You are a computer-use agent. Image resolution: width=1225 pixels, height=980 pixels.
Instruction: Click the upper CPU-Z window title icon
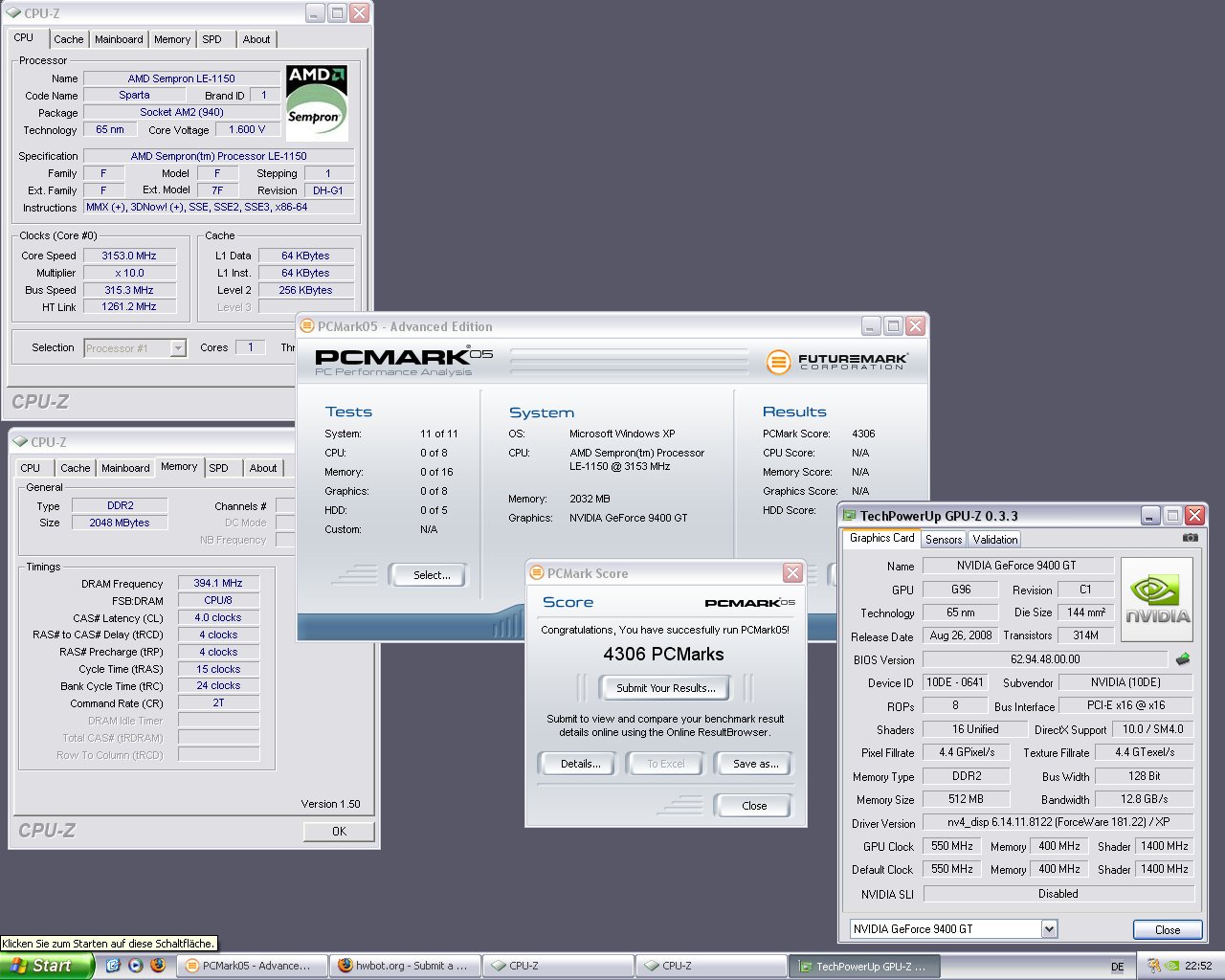pos(13,13)
